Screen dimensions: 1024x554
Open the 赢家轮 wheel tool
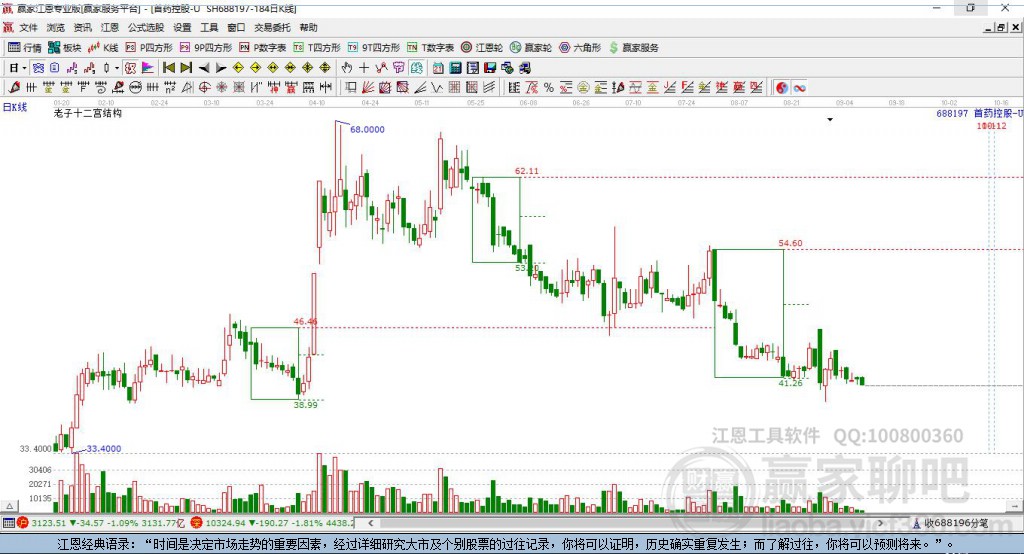(530, 48)
